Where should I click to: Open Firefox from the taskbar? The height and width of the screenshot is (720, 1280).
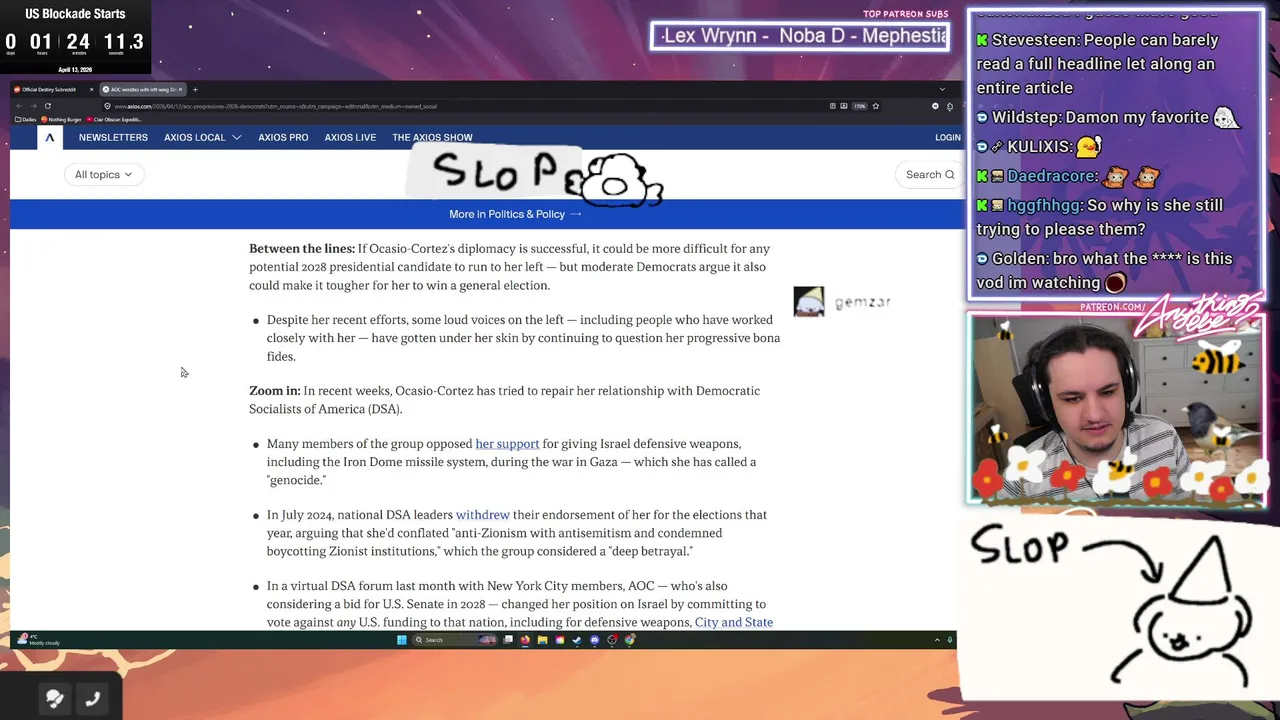coord(525,640)
